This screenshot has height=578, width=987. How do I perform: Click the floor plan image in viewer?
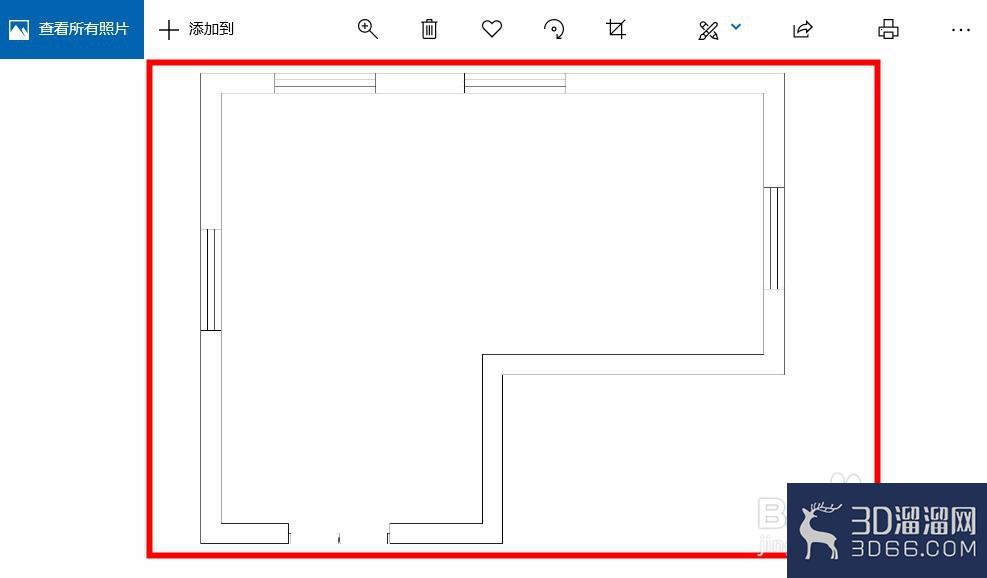click(x=513, y=309)
